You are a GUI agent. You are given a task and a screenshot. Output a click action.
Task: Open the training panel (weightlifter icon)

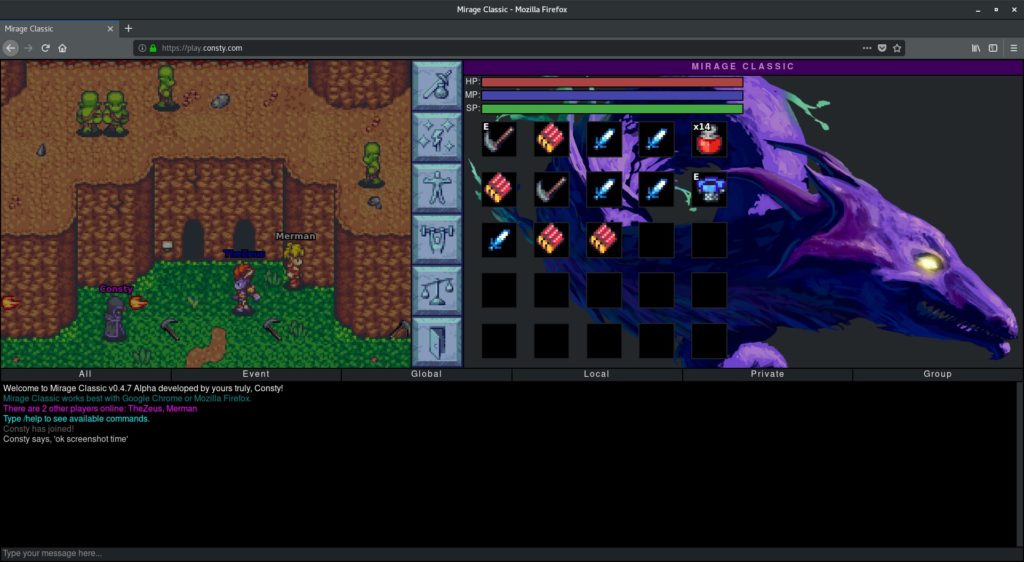click(x=437, y=240)
